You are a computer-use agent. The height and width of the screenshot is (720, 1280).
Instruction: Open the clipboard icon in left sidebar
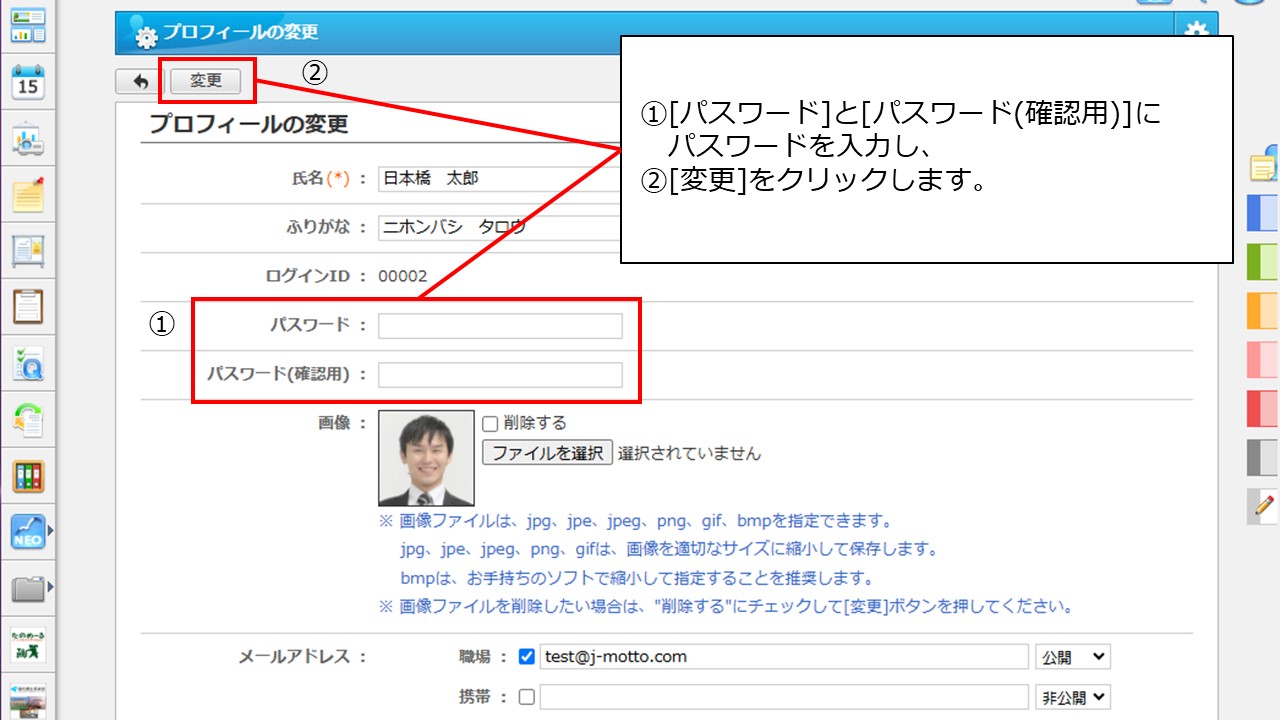28,307
